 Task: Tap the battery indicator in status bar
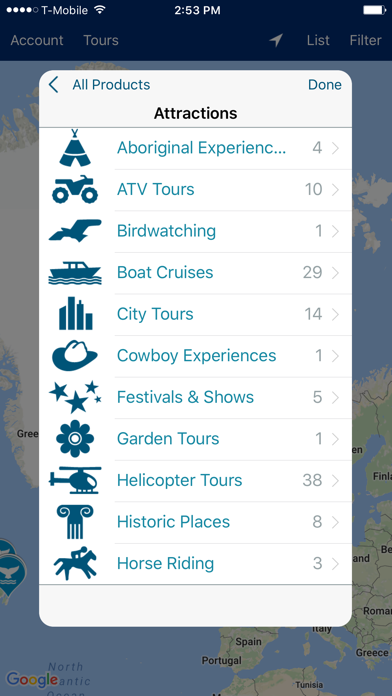pos(374,10)
